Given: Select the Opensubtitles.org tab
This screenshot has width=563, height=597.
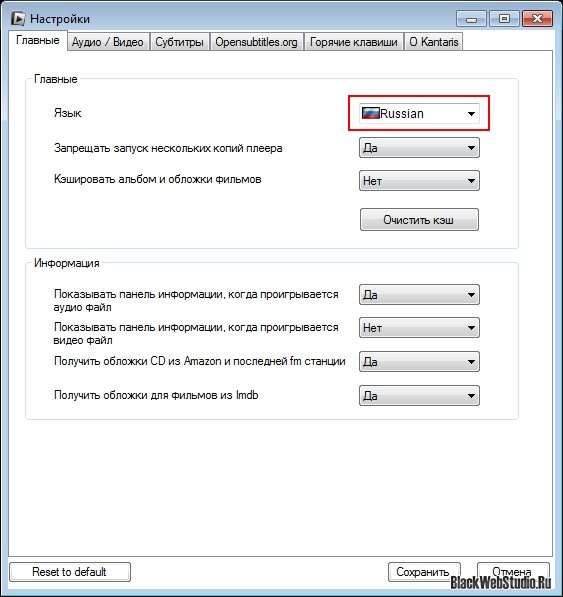Looking at the screenshot, I should click(x=257, y=42).
